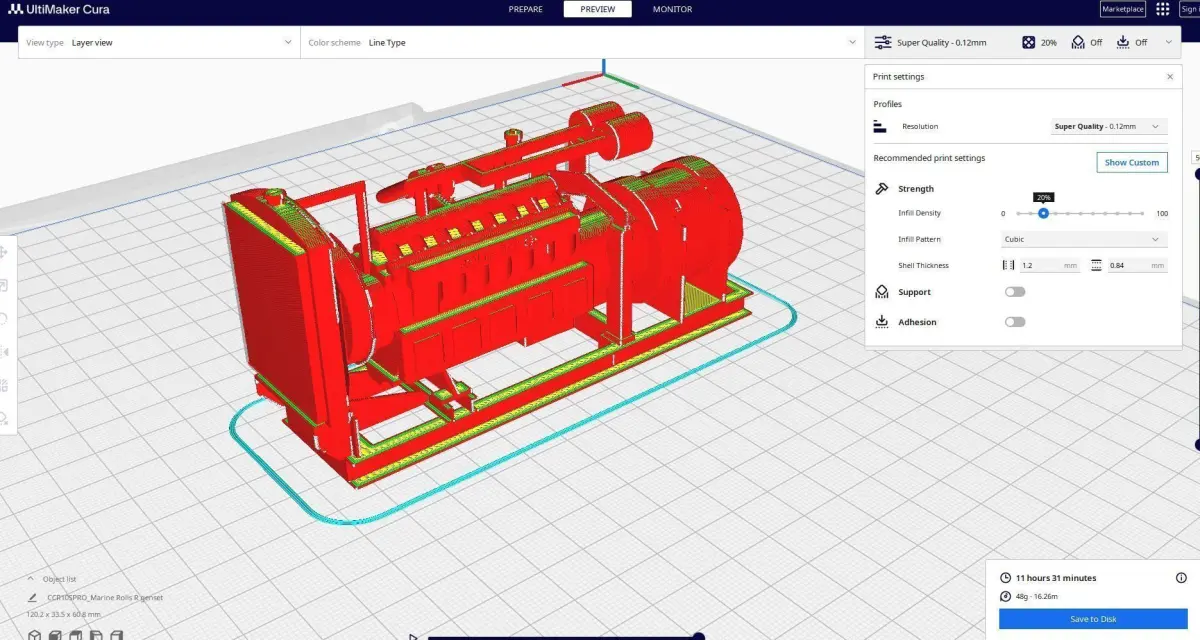Click the layer number field above slider
The height and width of the screenshot is (640, 1200).
pyautogui.click(x=1196, y=157)
